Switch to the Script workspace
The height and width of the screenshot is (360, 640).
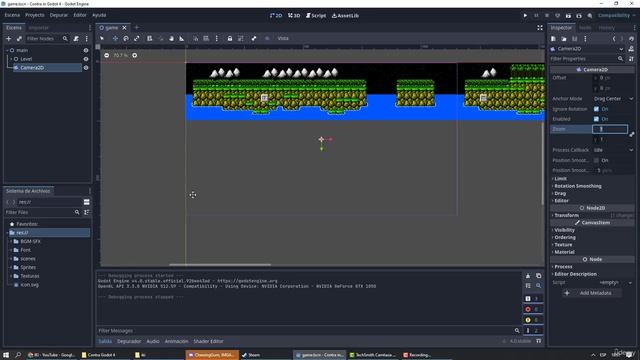click(x=316, y=16)
